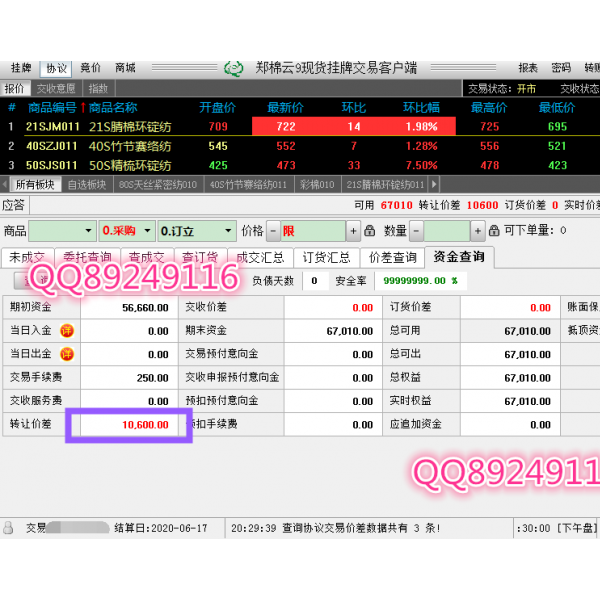This screenshot has height=600, width=600.
Task: Sort by 开盘价 column header
Action: point(217,108)
